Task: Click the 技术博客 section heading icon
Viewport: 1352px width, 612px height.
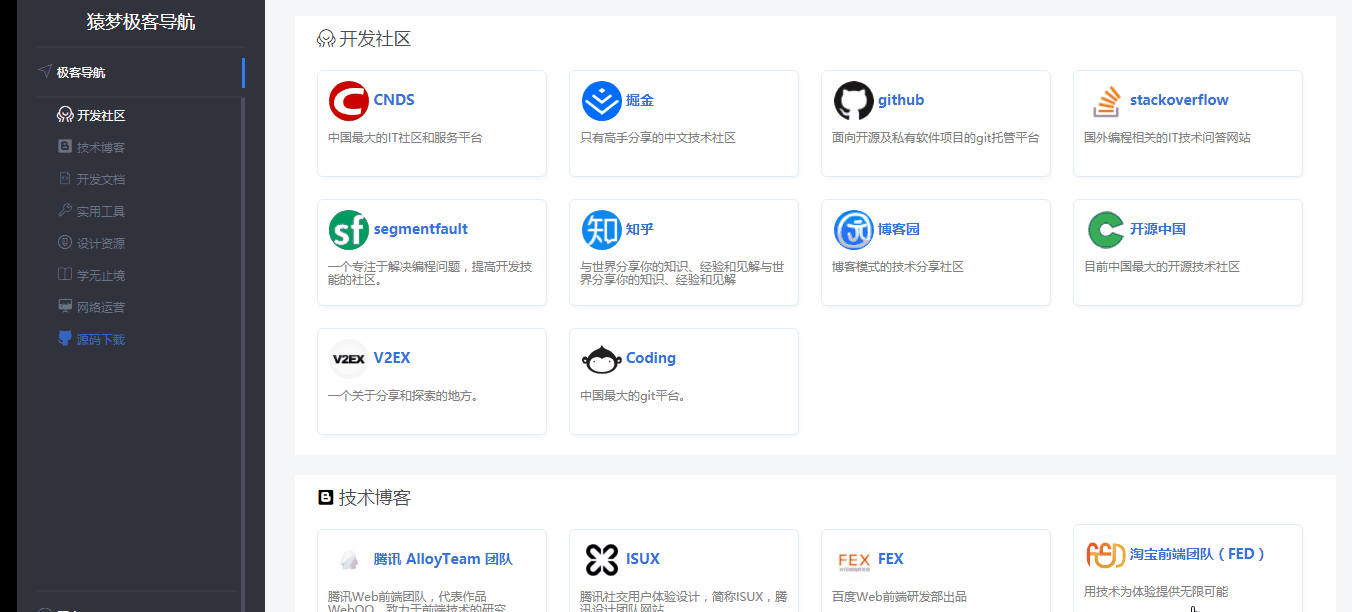Action: click(325, 498)
